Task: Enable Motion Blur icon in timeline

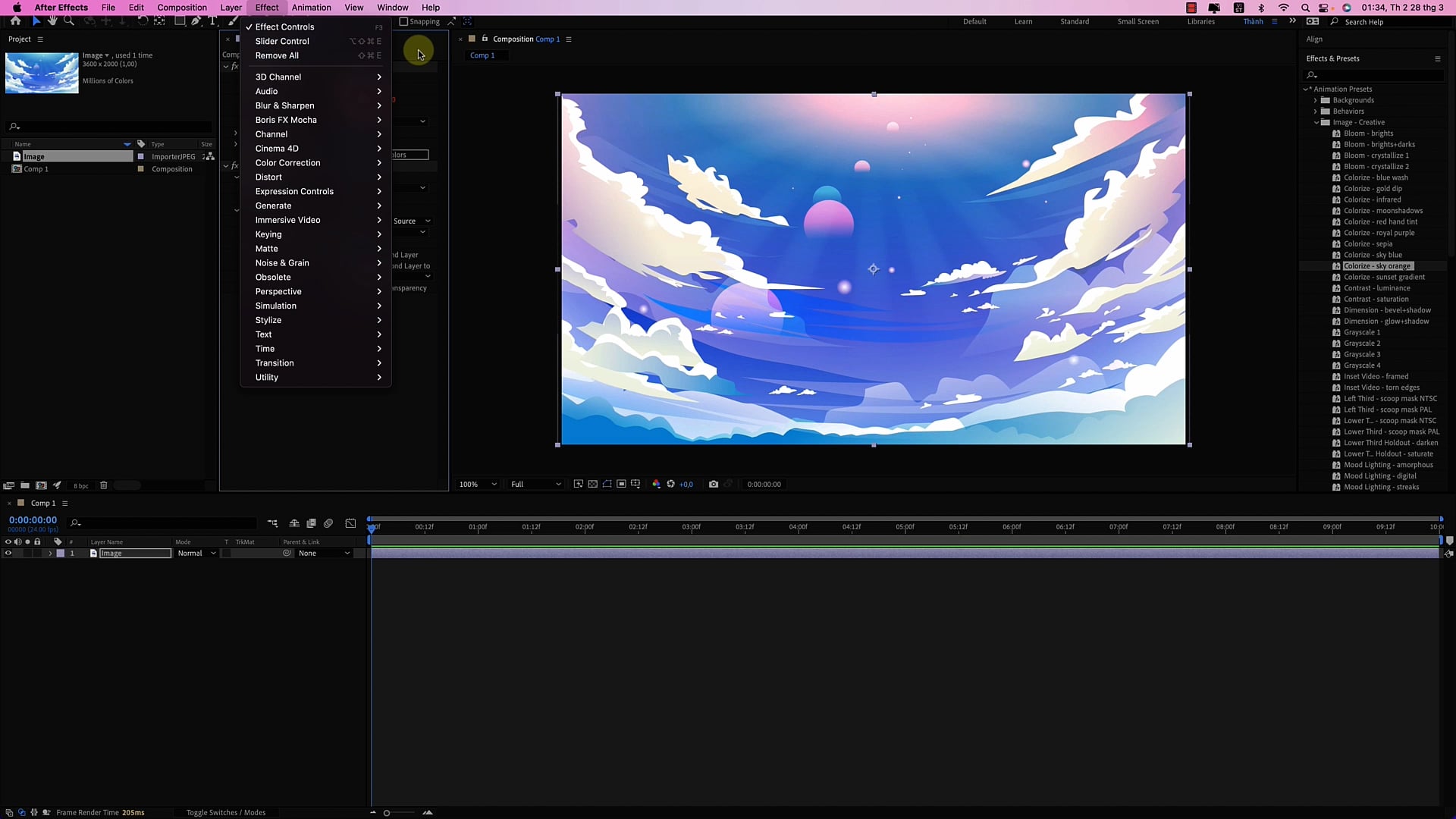Action: click(328, 523)
